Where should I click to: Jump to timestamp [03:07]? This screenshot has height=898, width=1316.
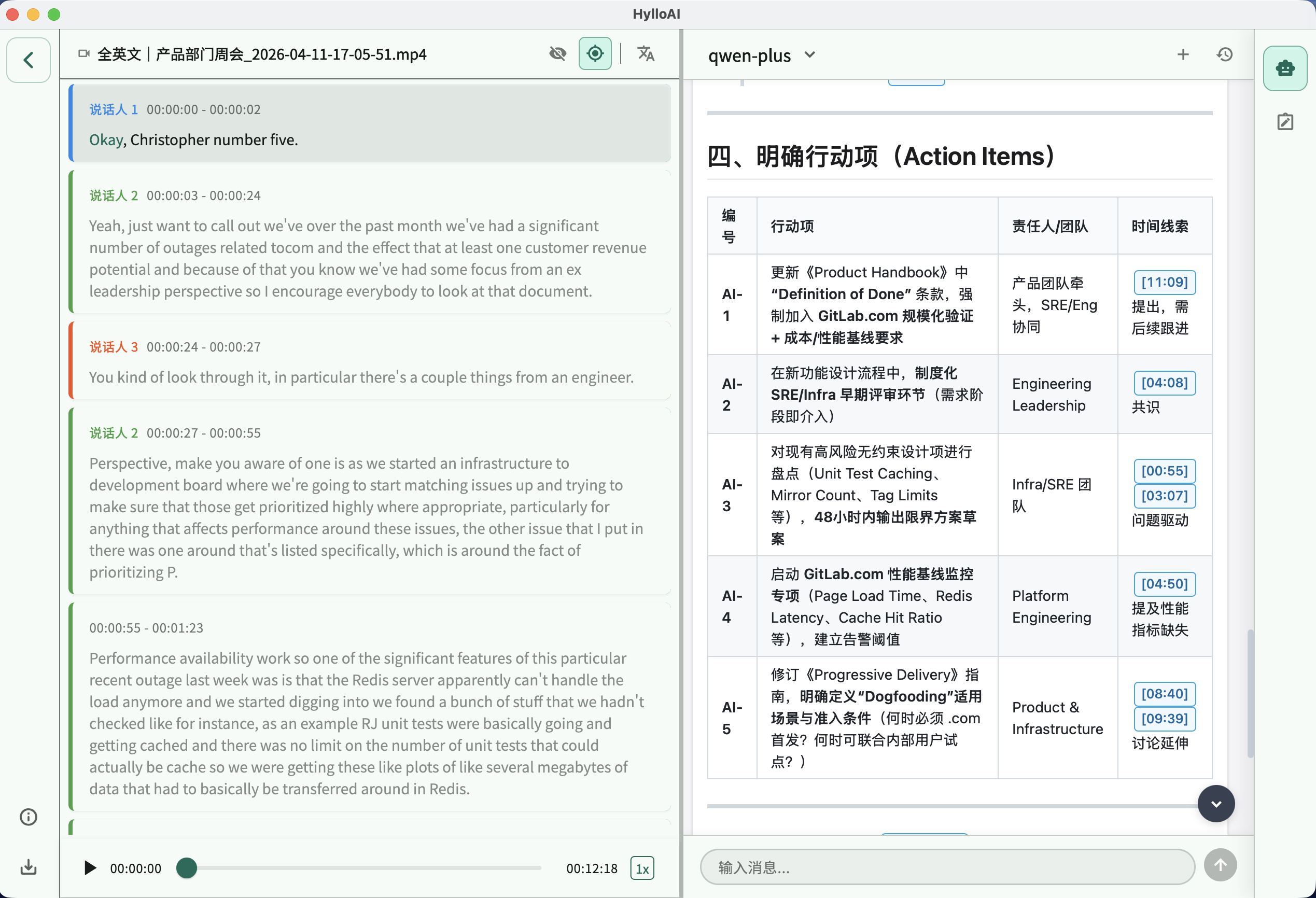1164,496
